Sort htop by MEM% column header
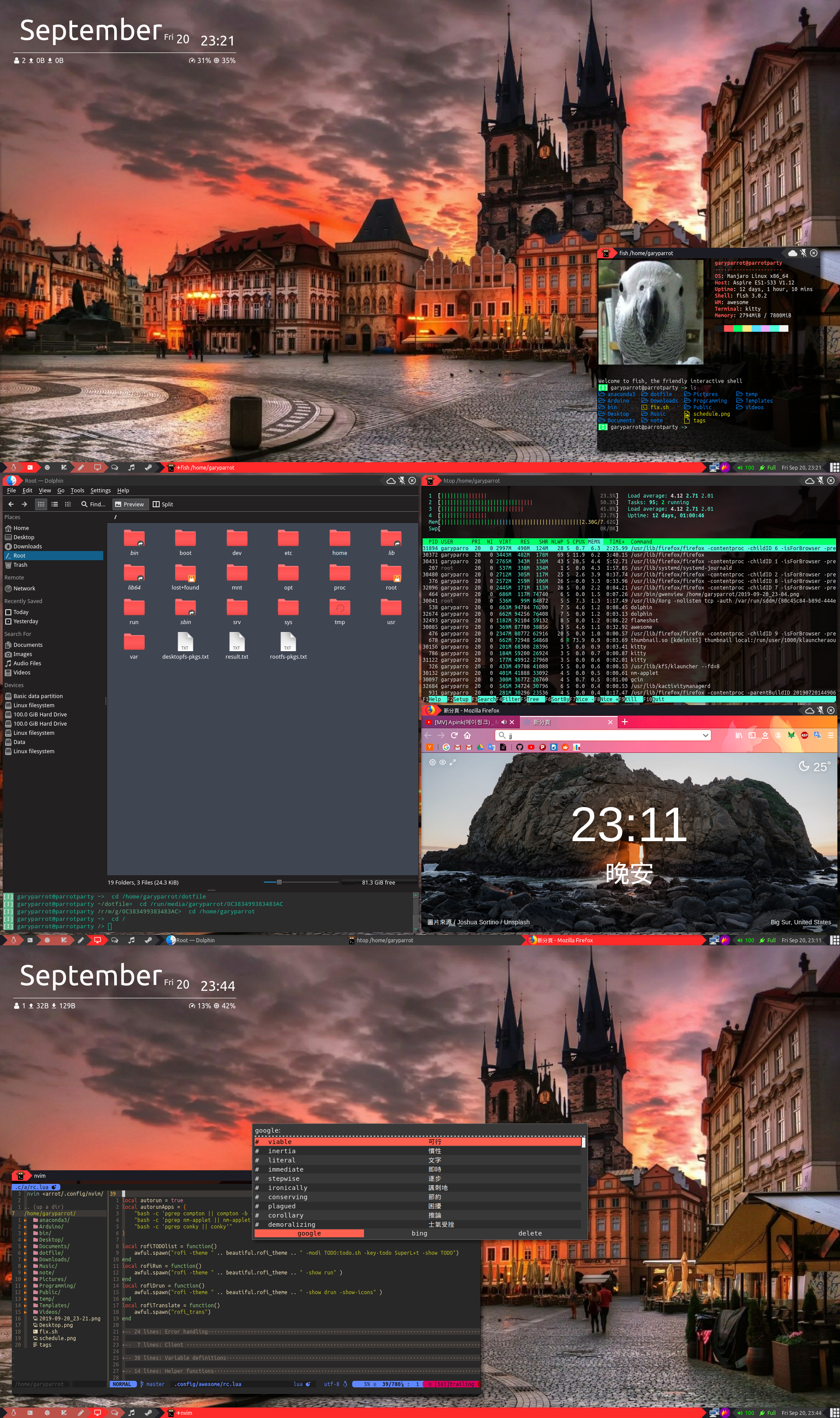 coord(593,542)
